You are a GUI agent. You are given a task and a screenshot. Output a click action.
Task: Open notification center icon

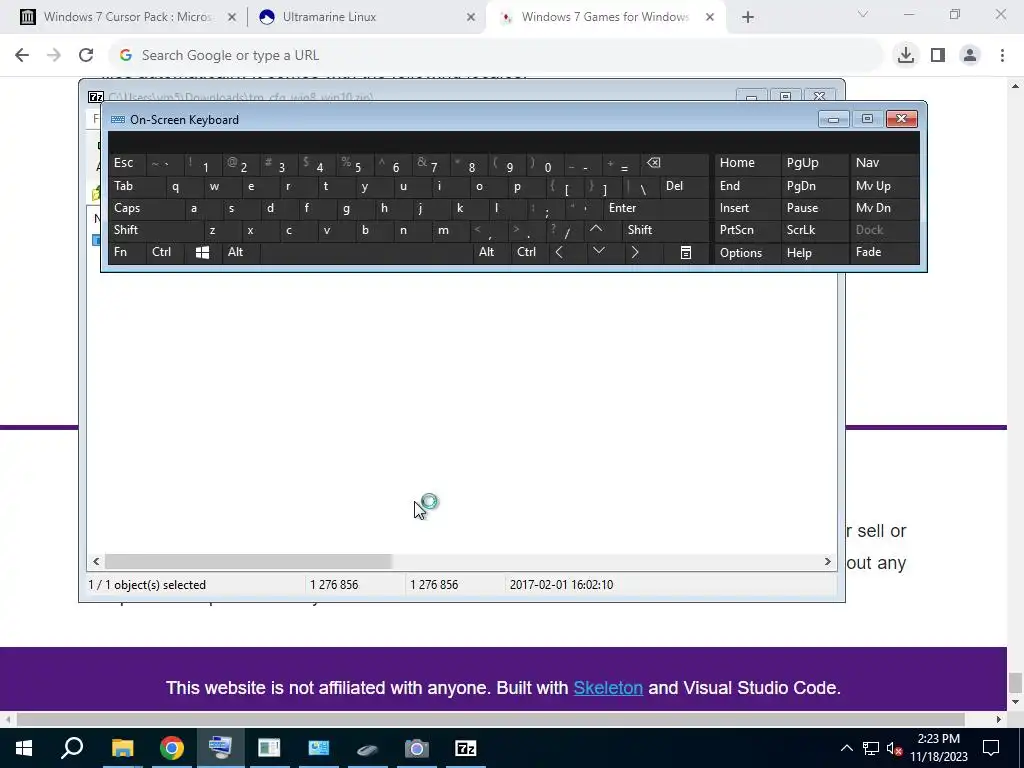(x=991, y=748)
